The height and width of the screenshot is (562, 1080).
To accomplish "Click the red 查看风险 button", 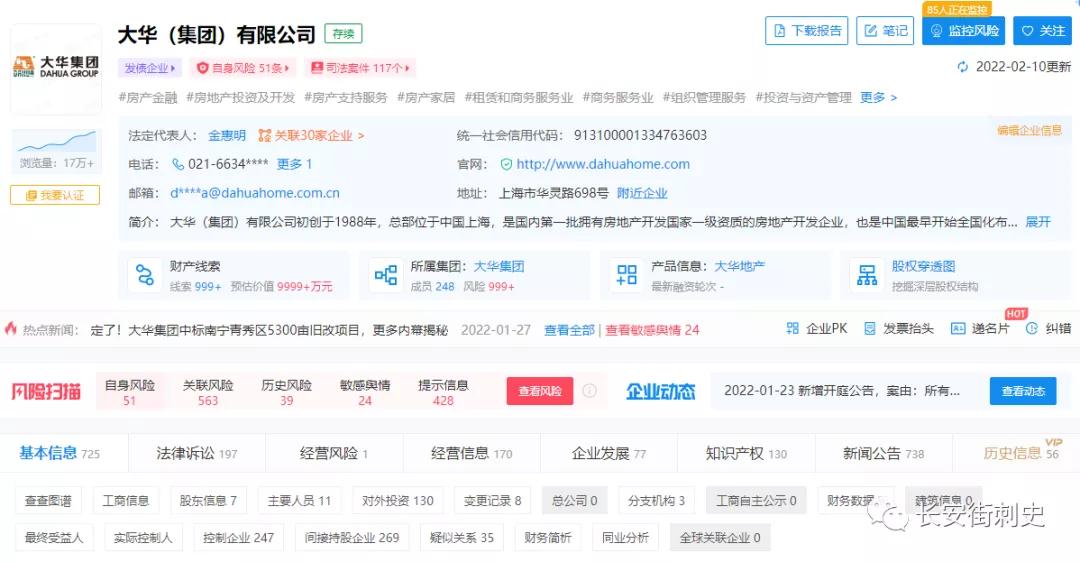I will pos(540,391).
